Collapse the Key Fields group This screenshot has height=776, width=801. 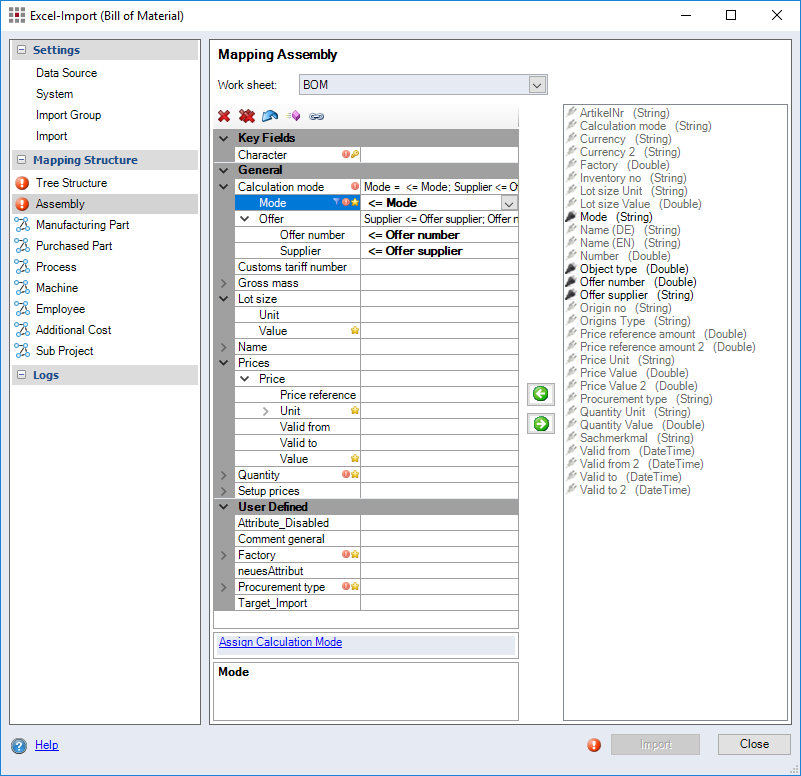pyautogui.click(x=223, y=138)
